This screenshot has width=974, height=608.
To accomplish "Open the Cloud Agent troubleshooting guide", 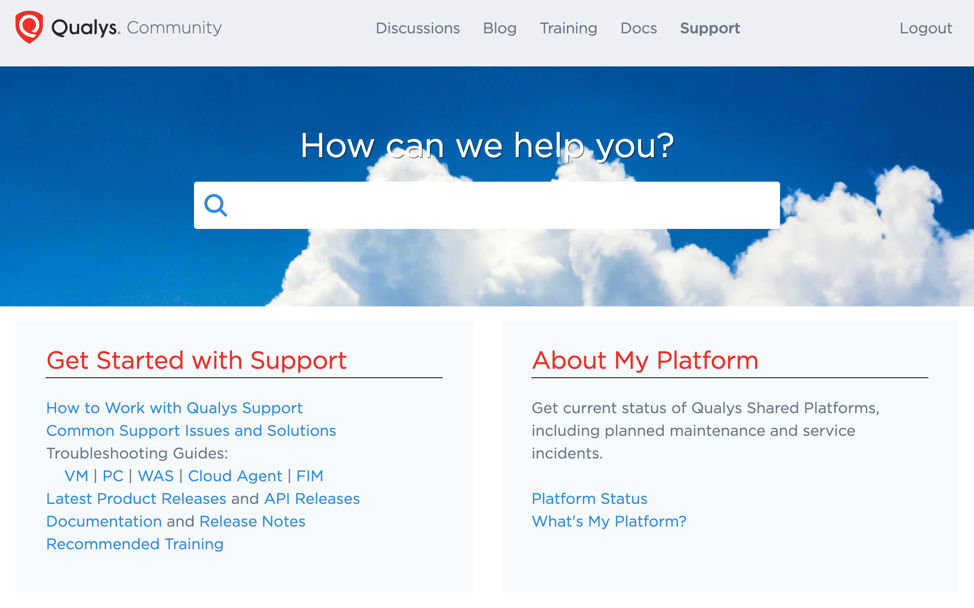I will [235, 476].
